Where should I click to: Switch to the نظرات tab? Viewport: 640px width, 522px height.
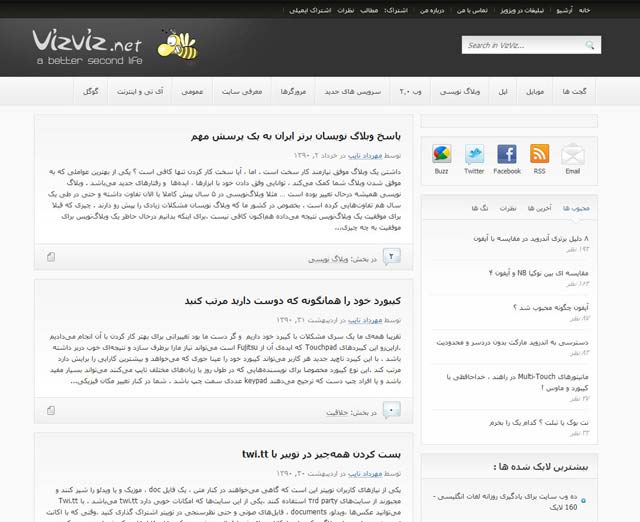[x=507, y=207]
